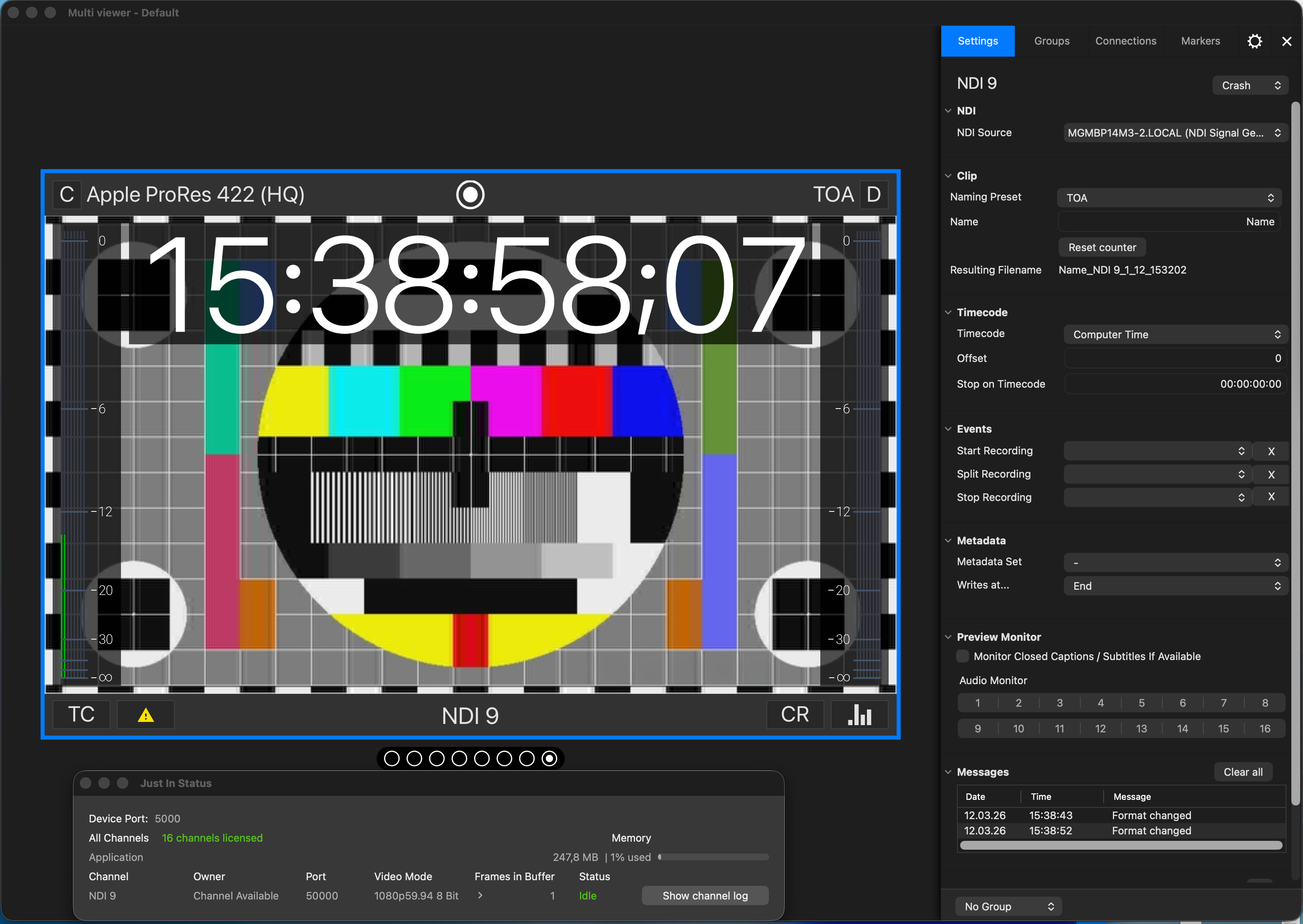The height and width of the screenshot is (924, 1303).
Task: Clear the Start Recording event with X
Action: [1270, 451]
